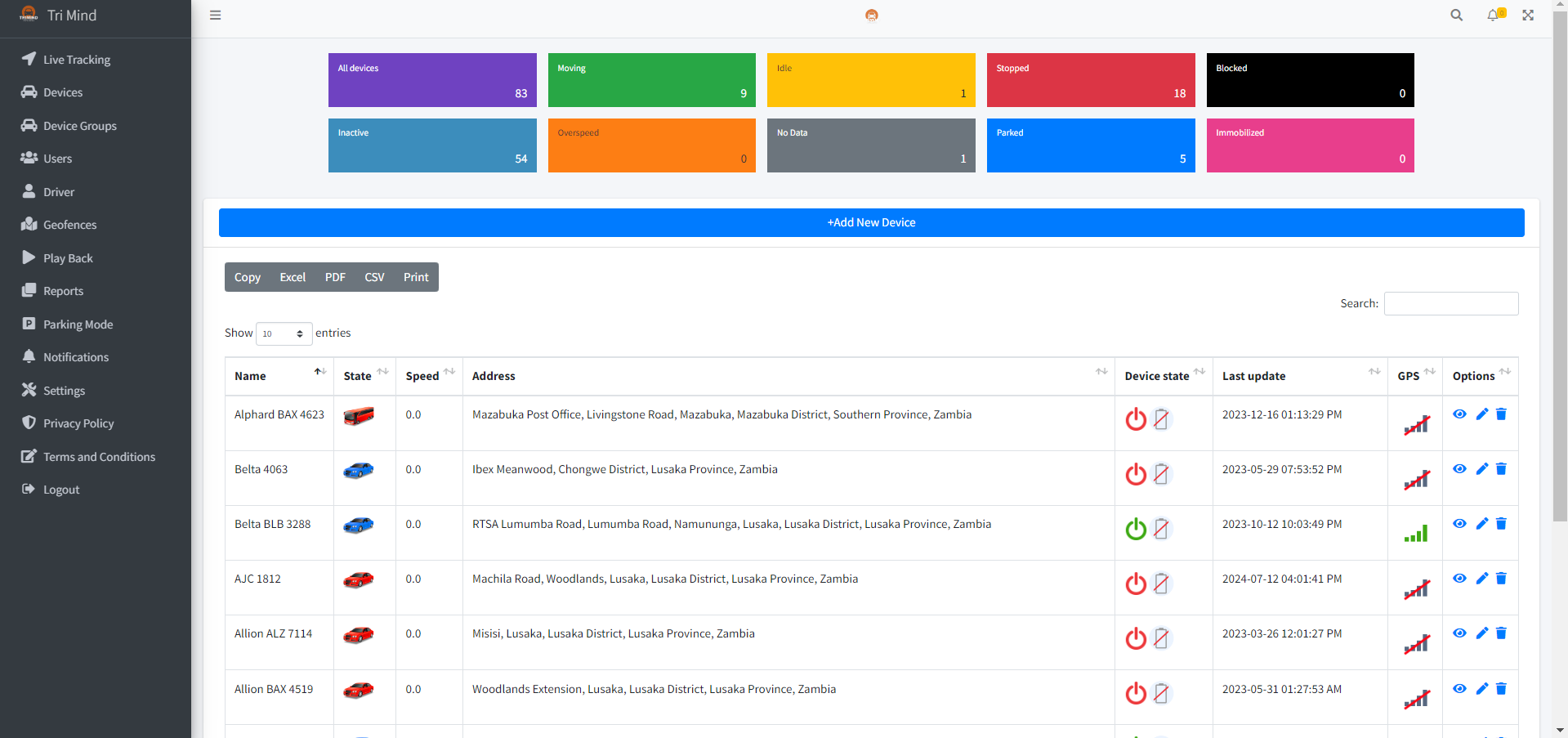Click the notifications bell in the top bar
1568x738 pixels.
[x=1494, y=15]
